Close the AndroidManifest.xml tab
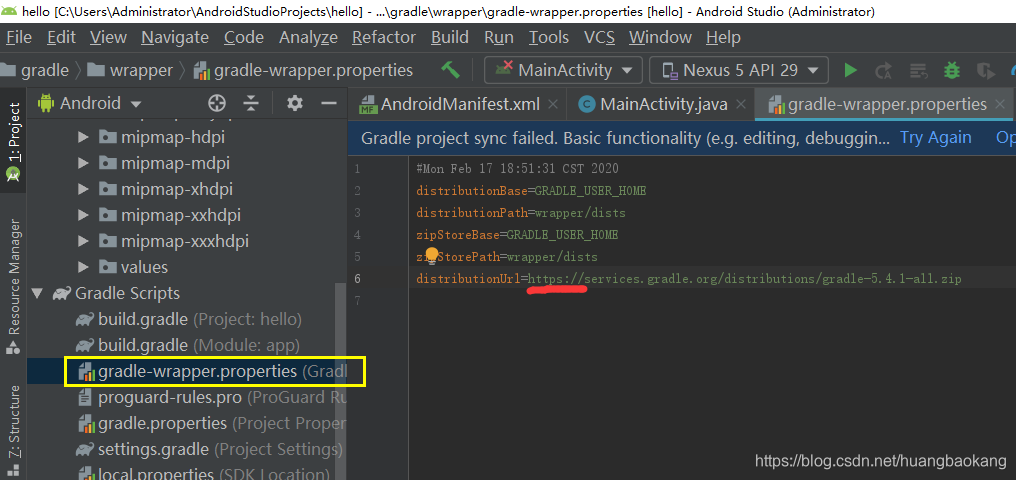 click(553, 104)
